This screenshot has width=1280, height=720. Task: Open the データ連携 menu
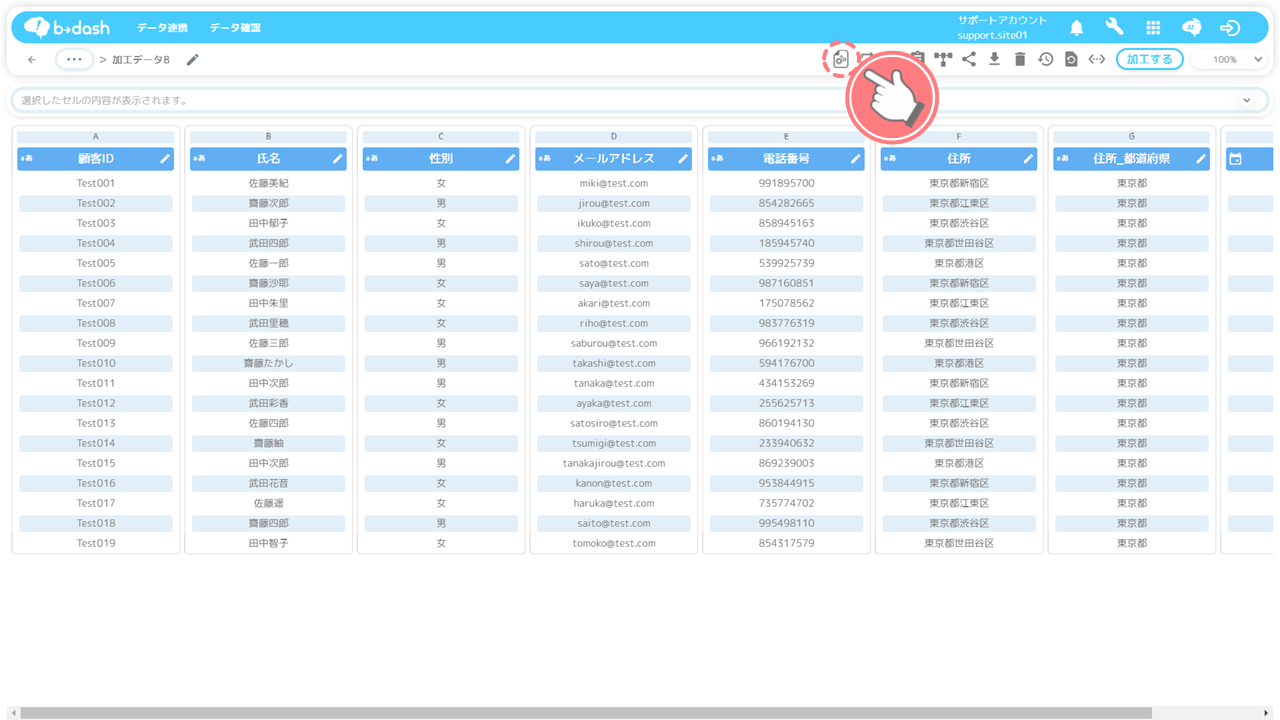tap(162, 28)
